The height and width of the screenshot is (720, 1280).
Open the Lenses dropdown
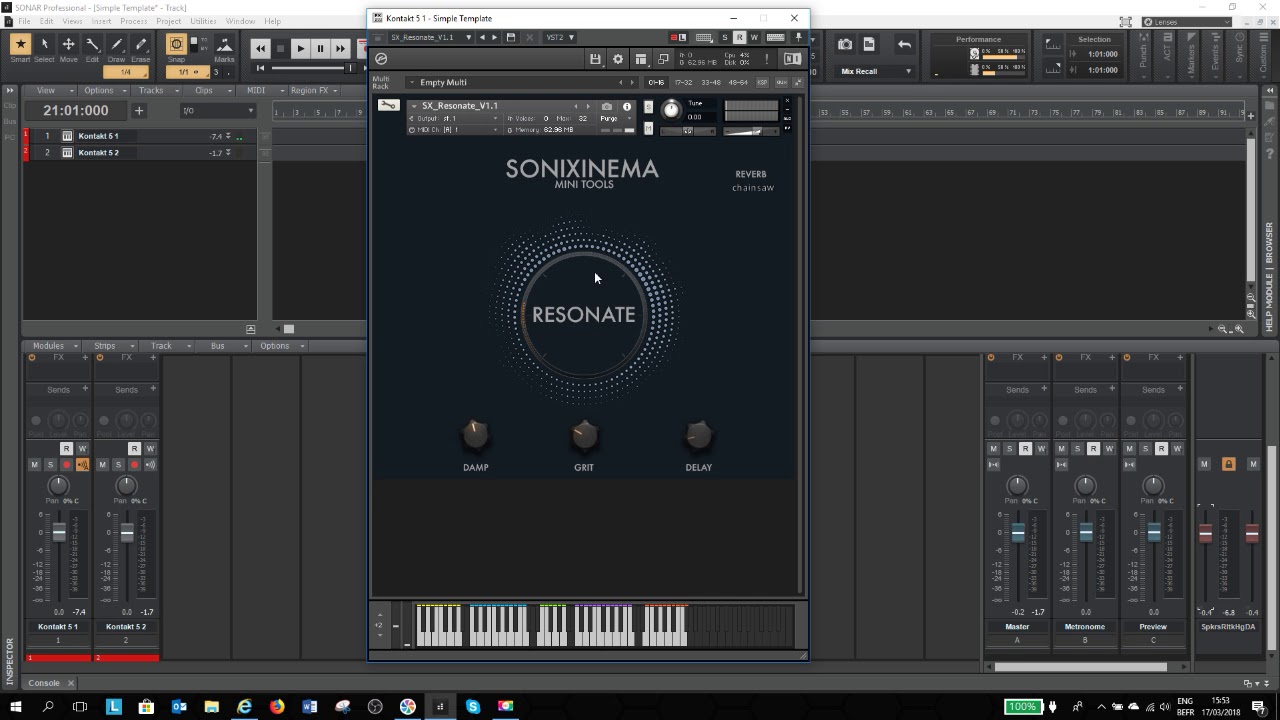pyautogui.click(x=1186, y=22)
